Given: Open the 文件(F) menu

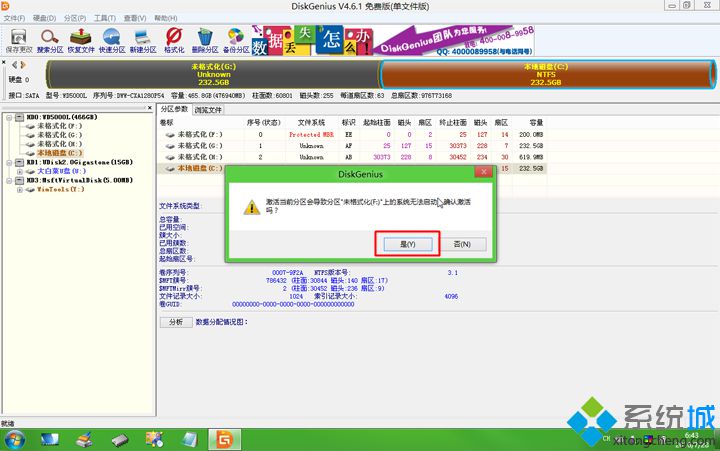Looking at the screenshot, I should (14, 18).
